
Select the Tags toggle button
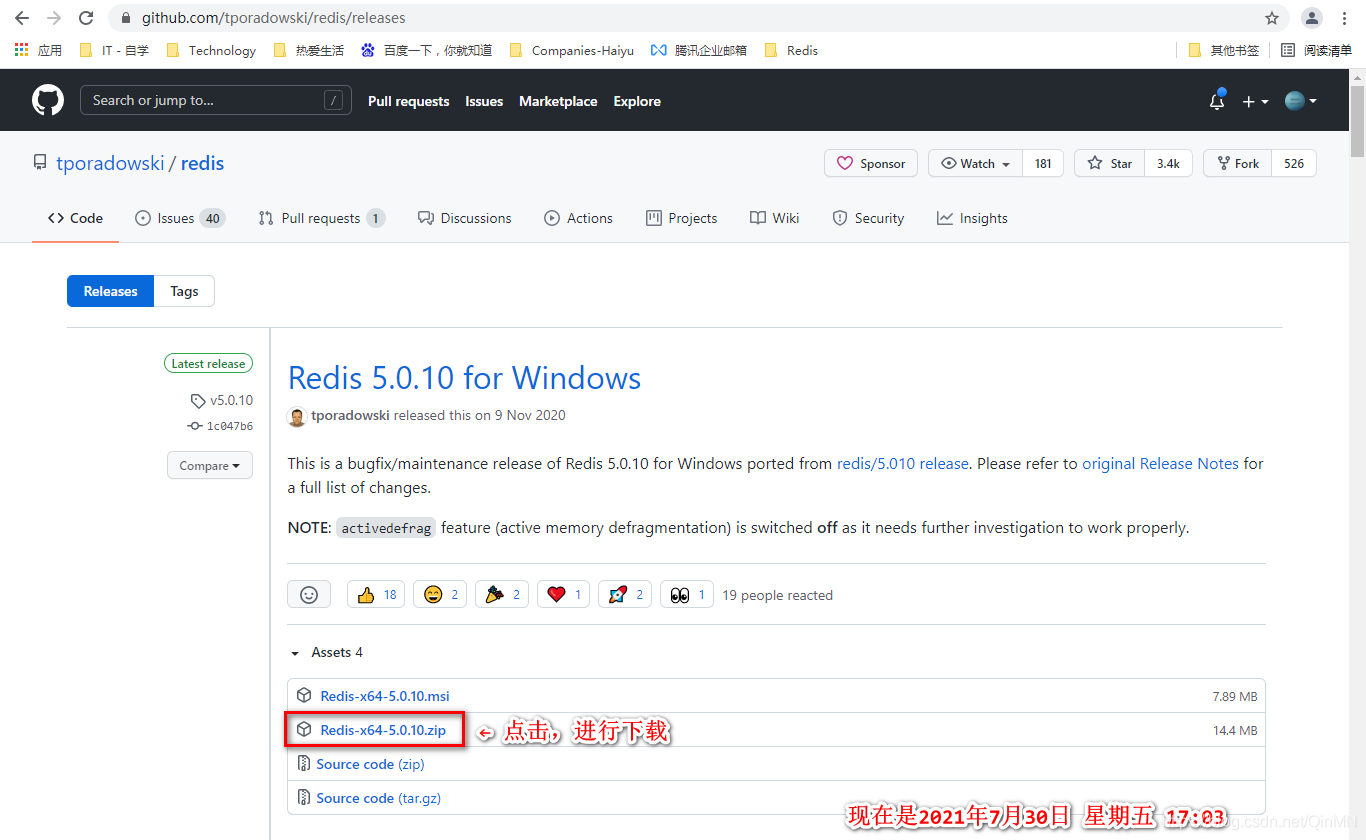tap(184, 291)
